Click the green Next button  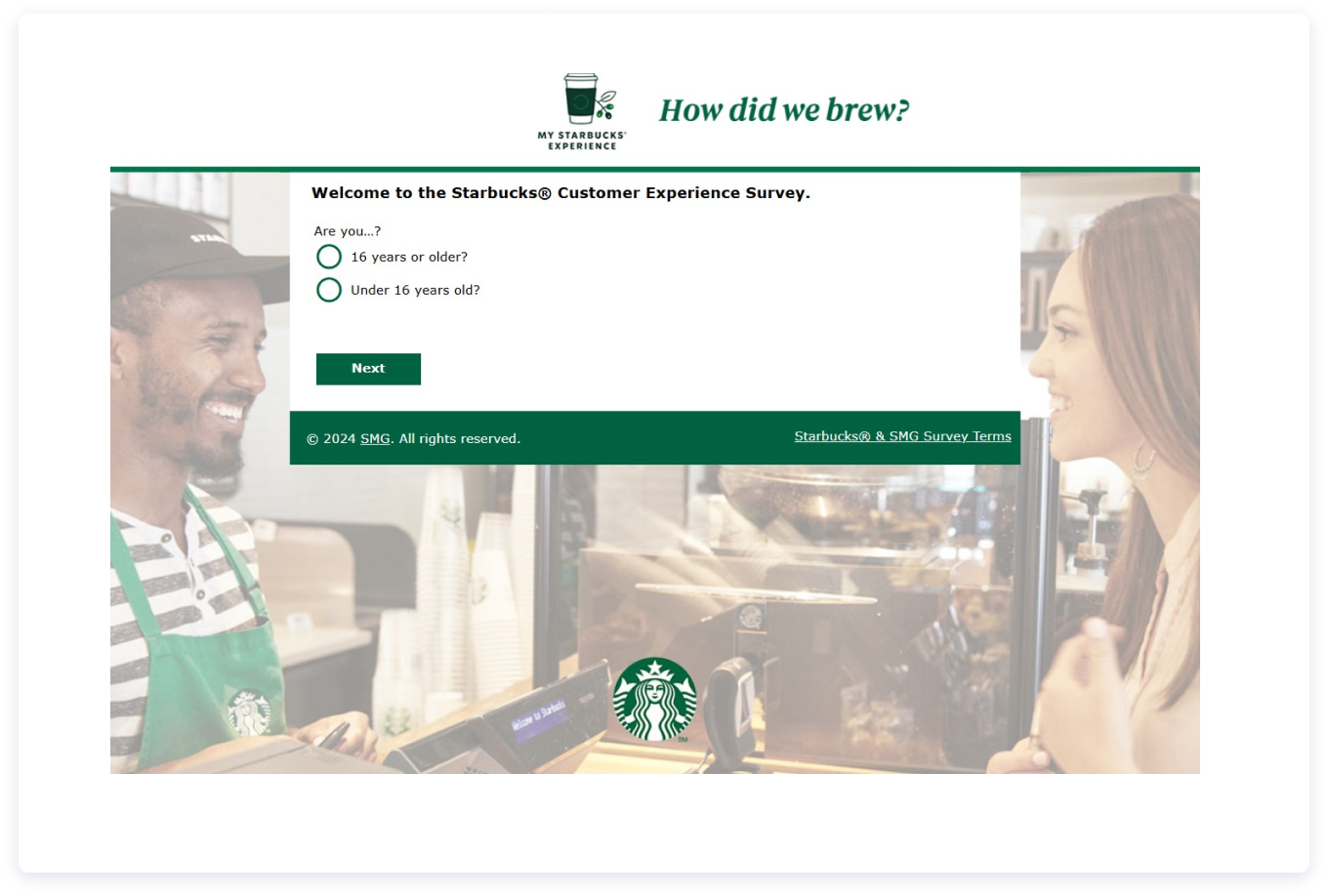[368, 369]
